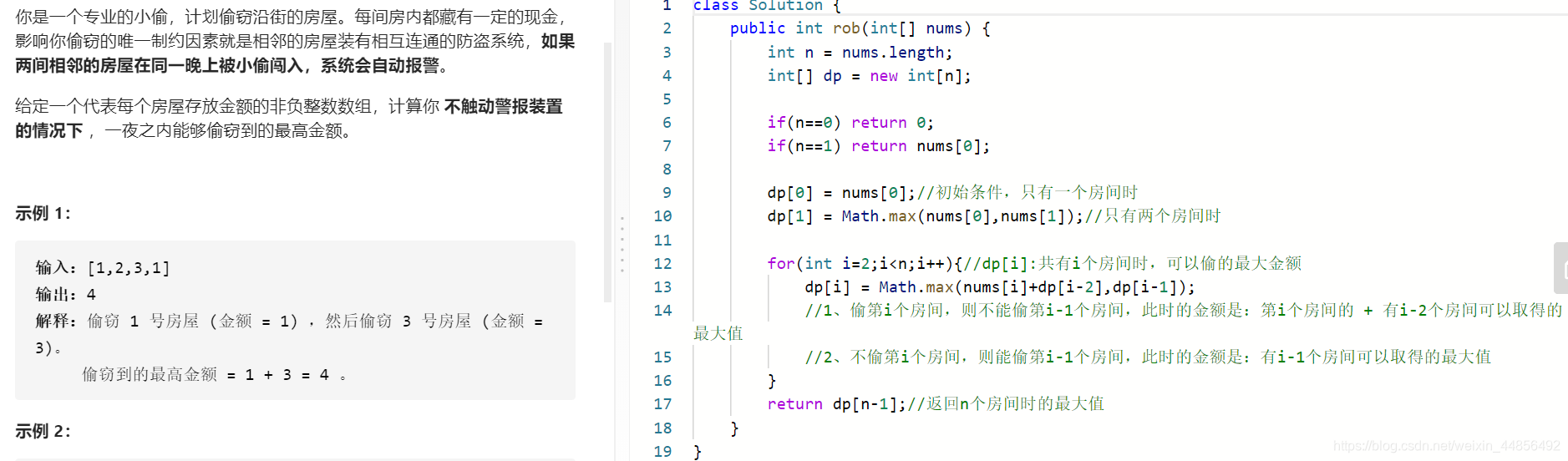
Task: Click the closing brace on line 19
Action: click(698, 452)
